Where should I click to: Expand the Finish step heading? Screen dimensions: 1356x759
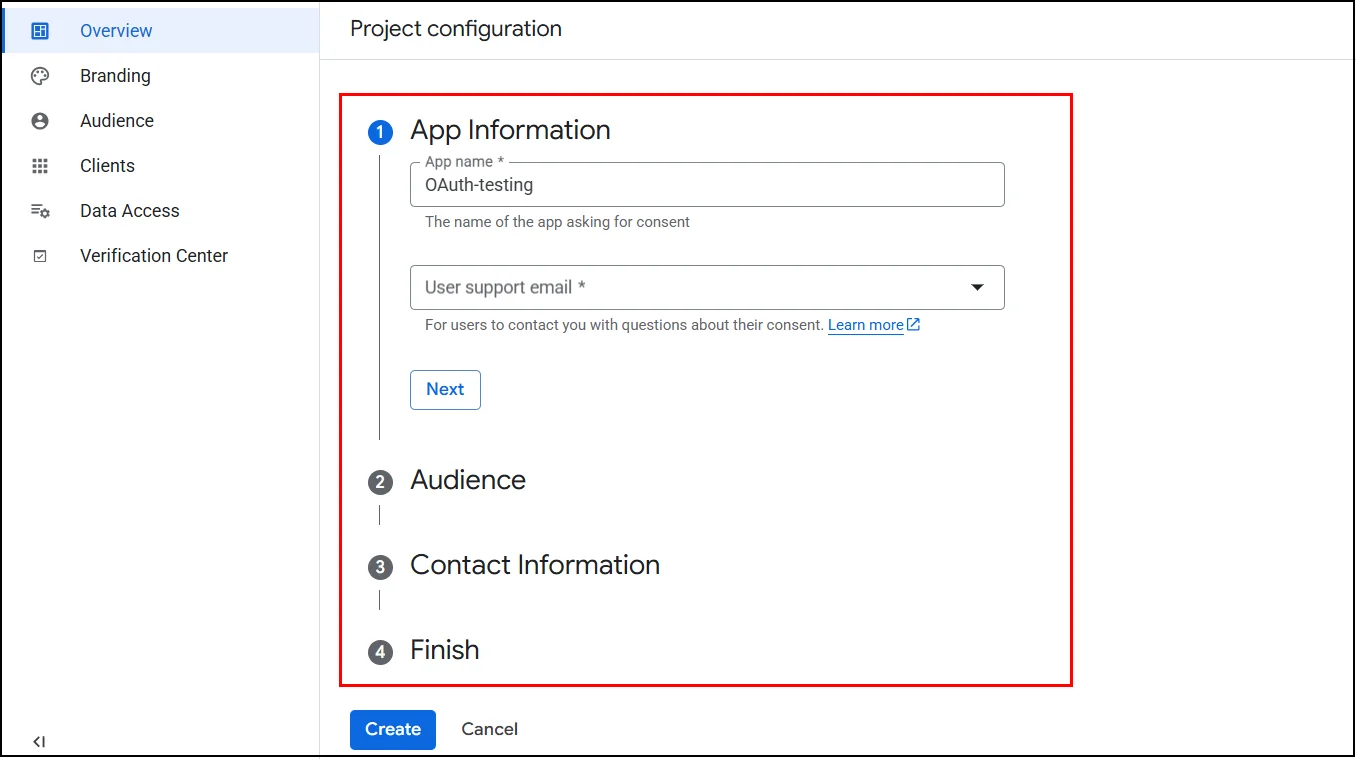(445, 650)
